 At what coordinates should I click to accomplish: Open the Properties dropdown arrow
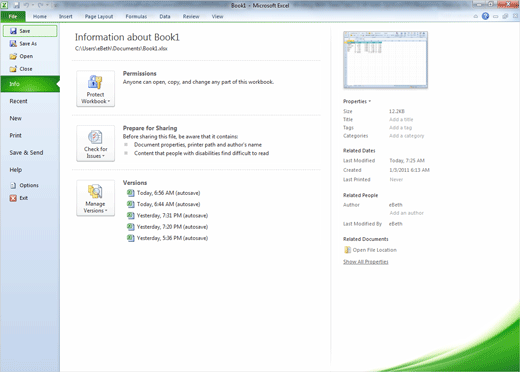[370, 101]
